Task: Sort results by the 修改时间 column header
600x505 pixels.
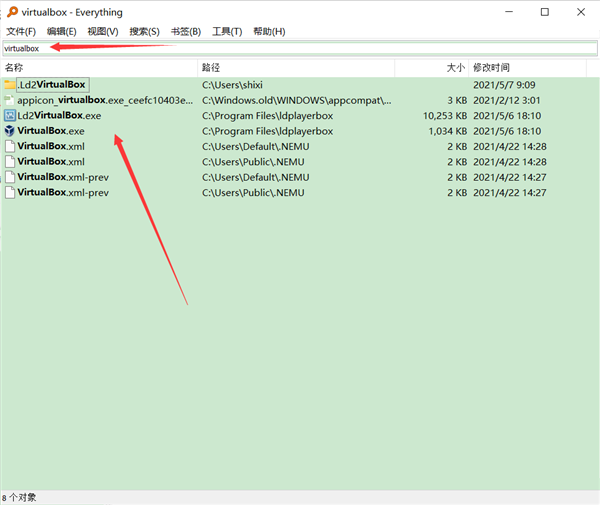Action: (x=530, y=67)
